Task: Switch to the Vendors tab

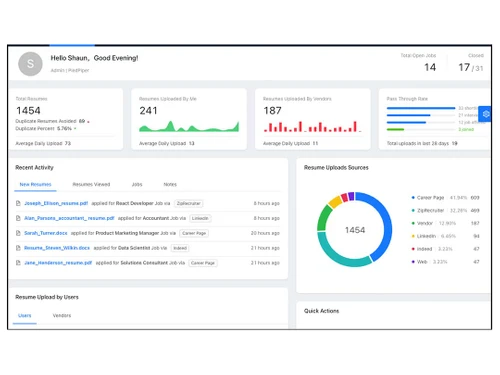Action: tap(62, 315)
